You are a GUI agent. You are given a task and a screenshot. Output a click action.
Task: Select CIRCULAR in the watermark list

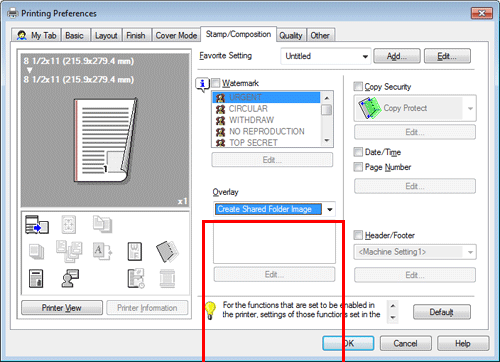pyautogui.click(x=266, y=109)
